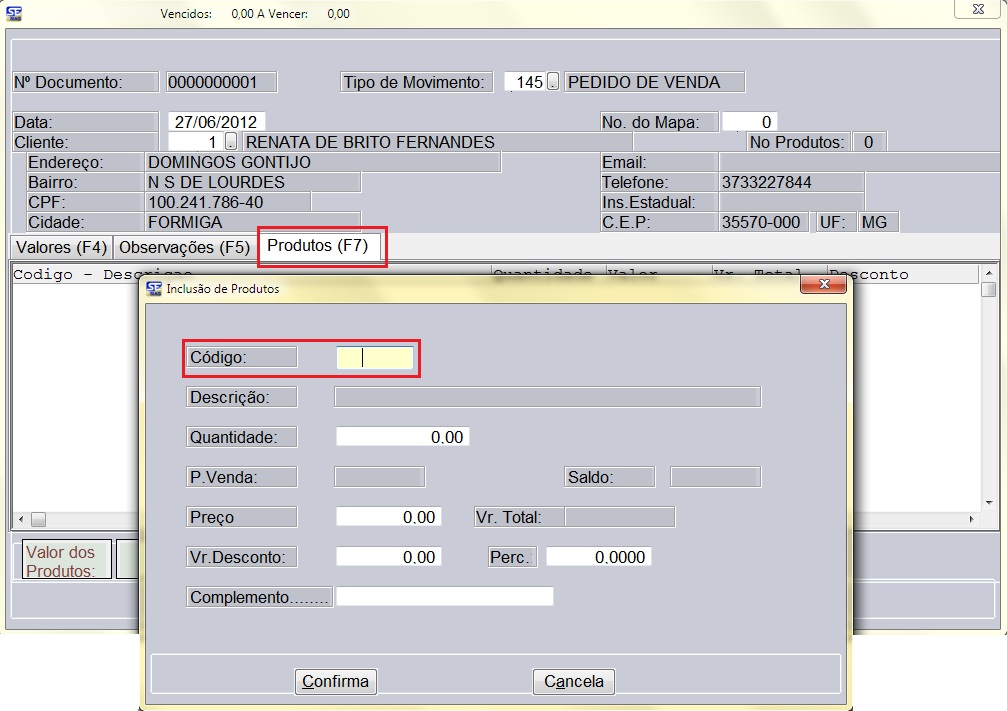The height and width of the screenshot is (711, 1007).
Task: Click the Inclusão de Produtos dialog icon
Action: tap(153, 289)
